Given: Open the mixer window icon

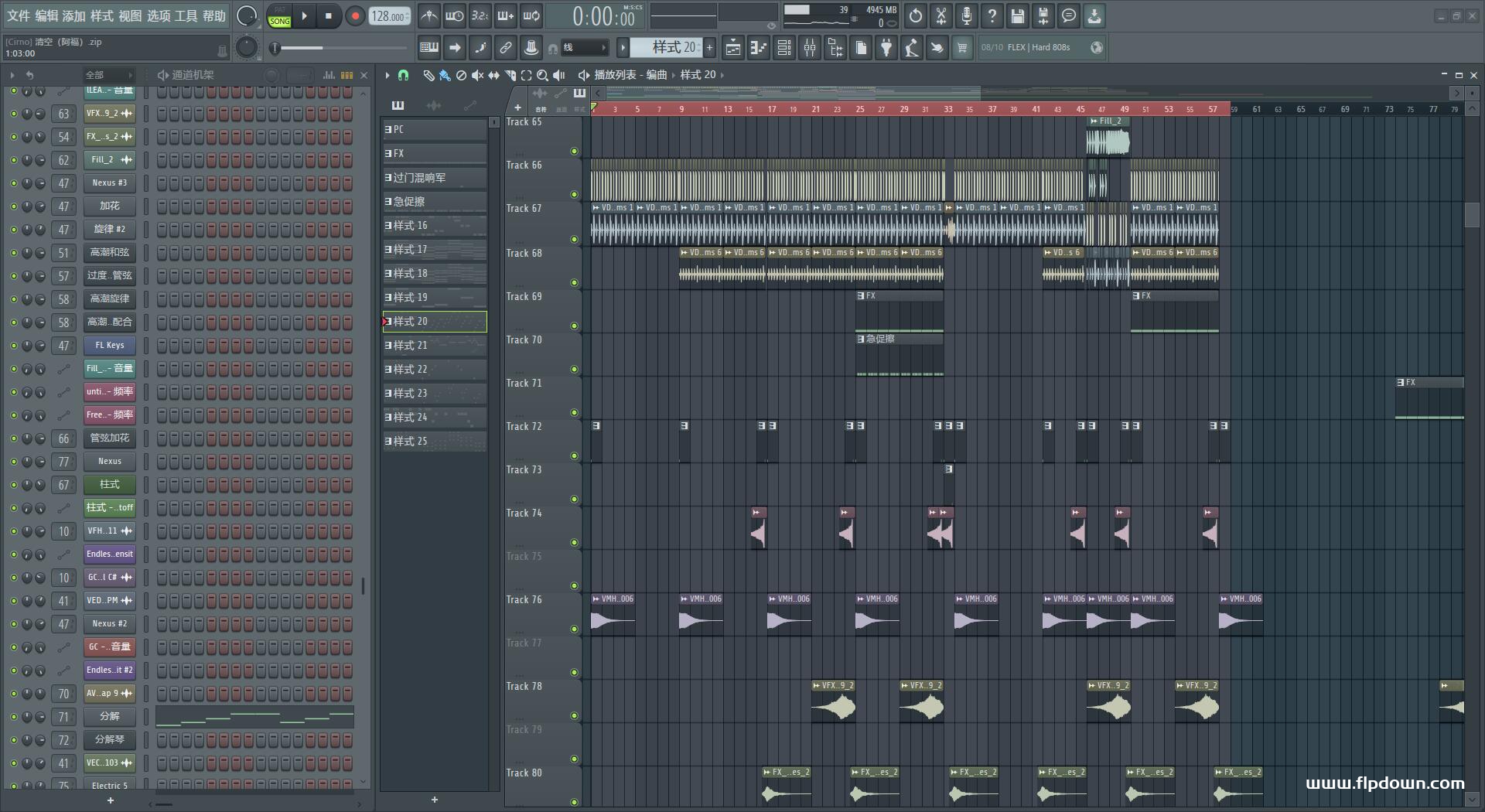Looking at the screenshot, I should [809, 48].
